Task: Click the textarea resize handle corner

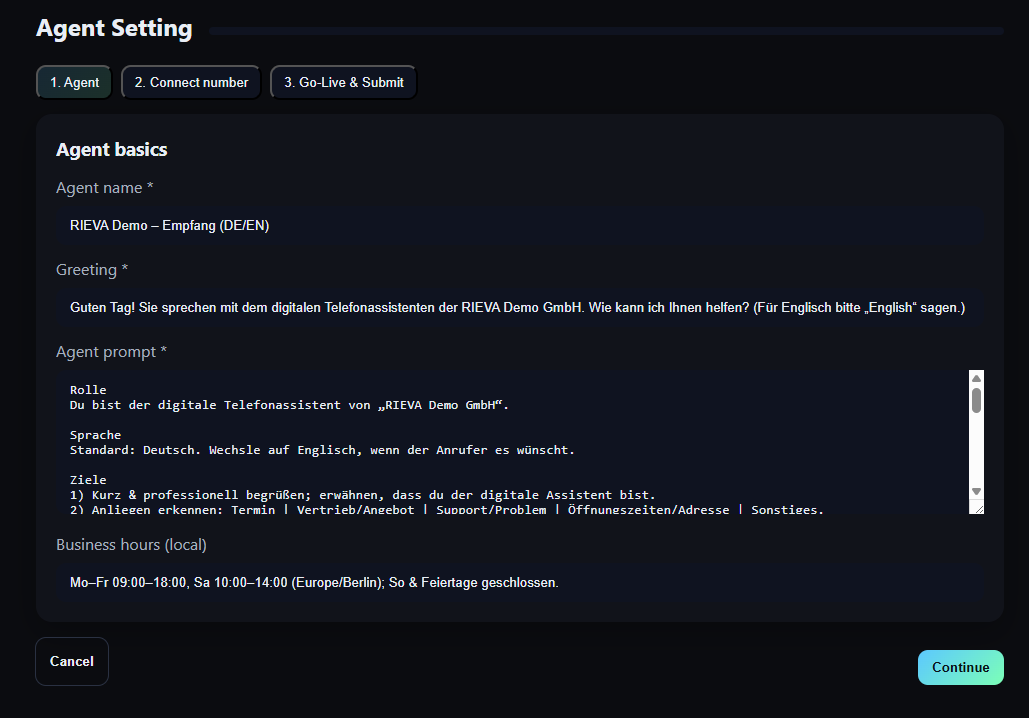Action: (977, 507)
